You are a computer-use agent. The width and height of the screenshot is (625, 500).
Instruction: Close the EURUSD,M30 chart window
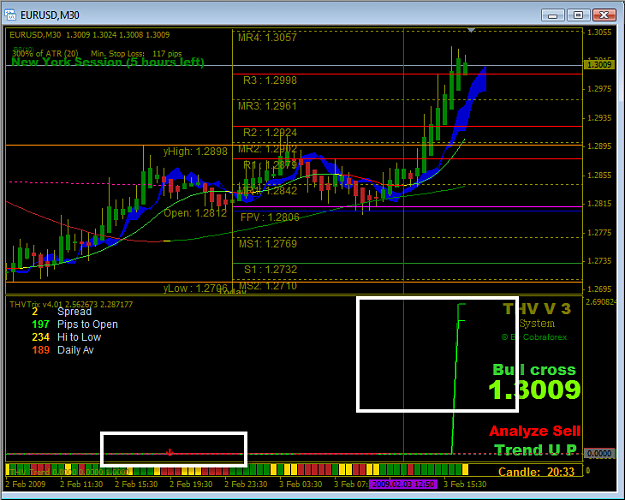(604, 15)
